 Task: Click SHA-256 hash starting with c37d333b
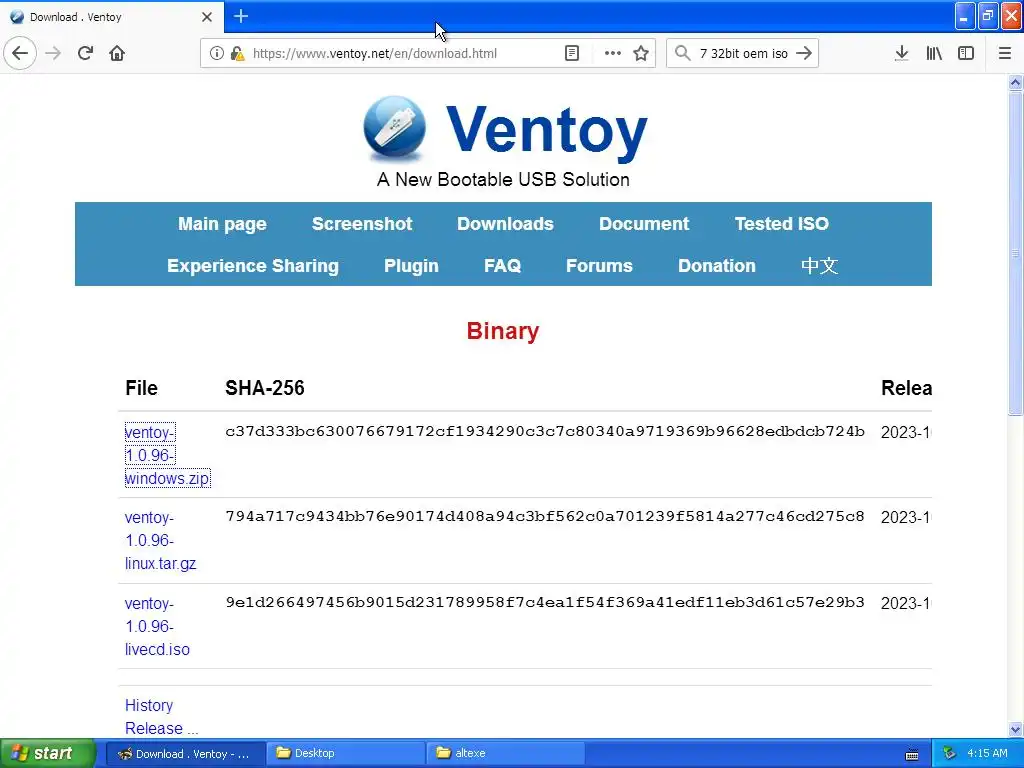coord(545,431)
